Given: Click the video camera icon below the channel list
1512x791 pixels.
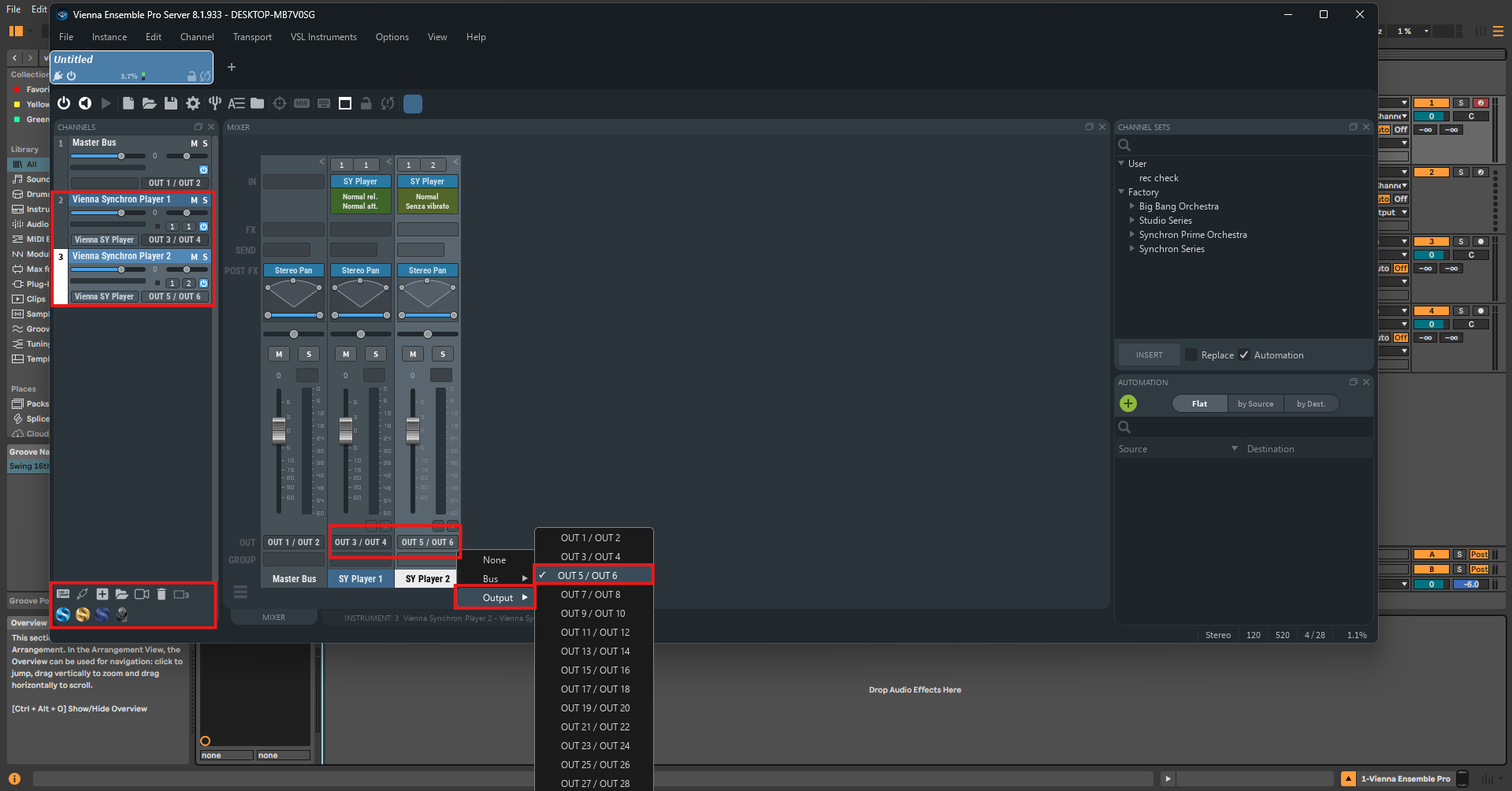Looking at the screenshot, I should 142,594.
